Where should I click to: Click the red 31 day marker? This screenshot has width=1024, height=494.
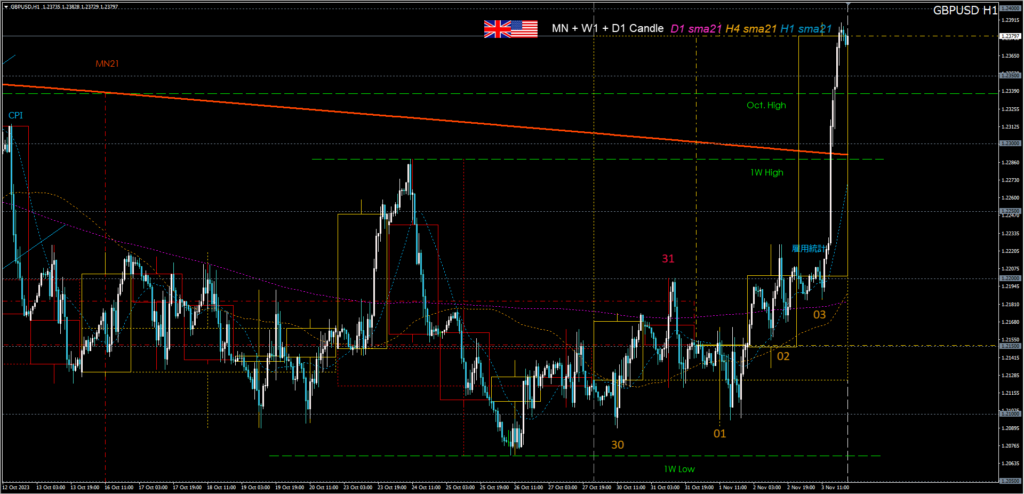[668, 259]
